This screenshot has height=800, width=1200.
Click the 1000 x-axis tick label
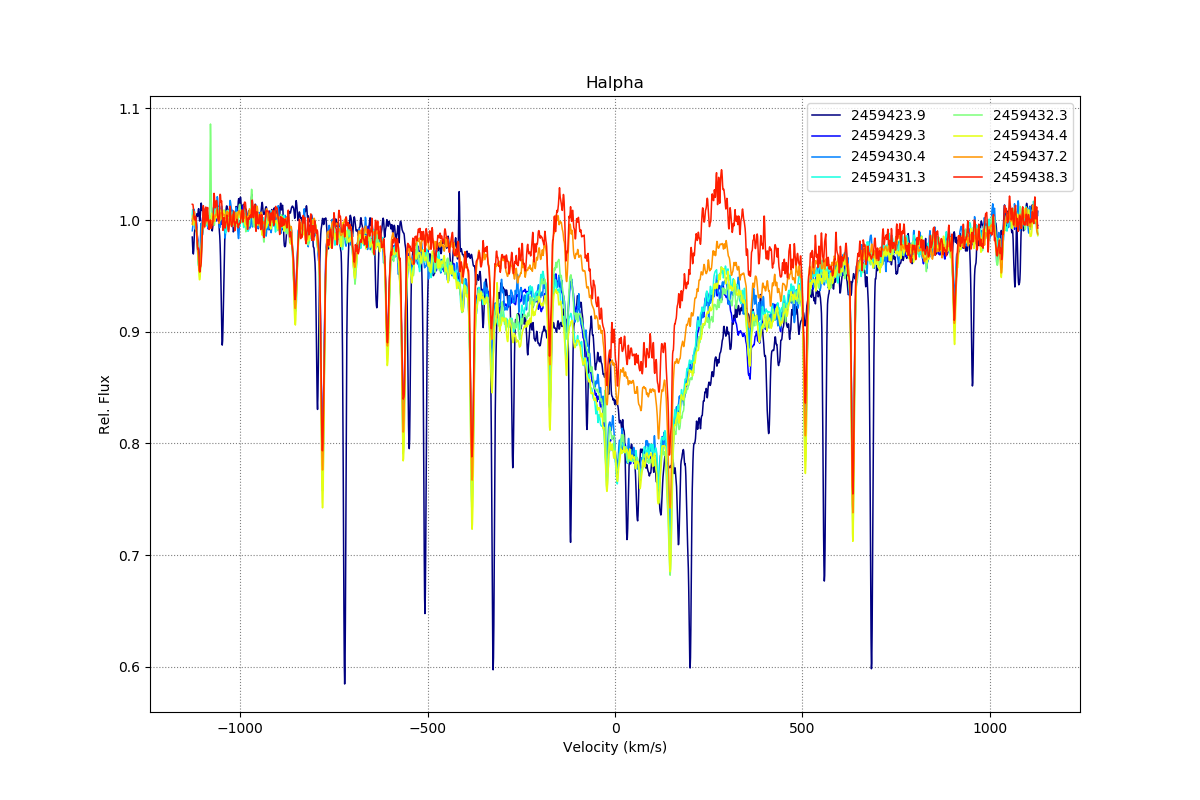click(x=990, y=729)
